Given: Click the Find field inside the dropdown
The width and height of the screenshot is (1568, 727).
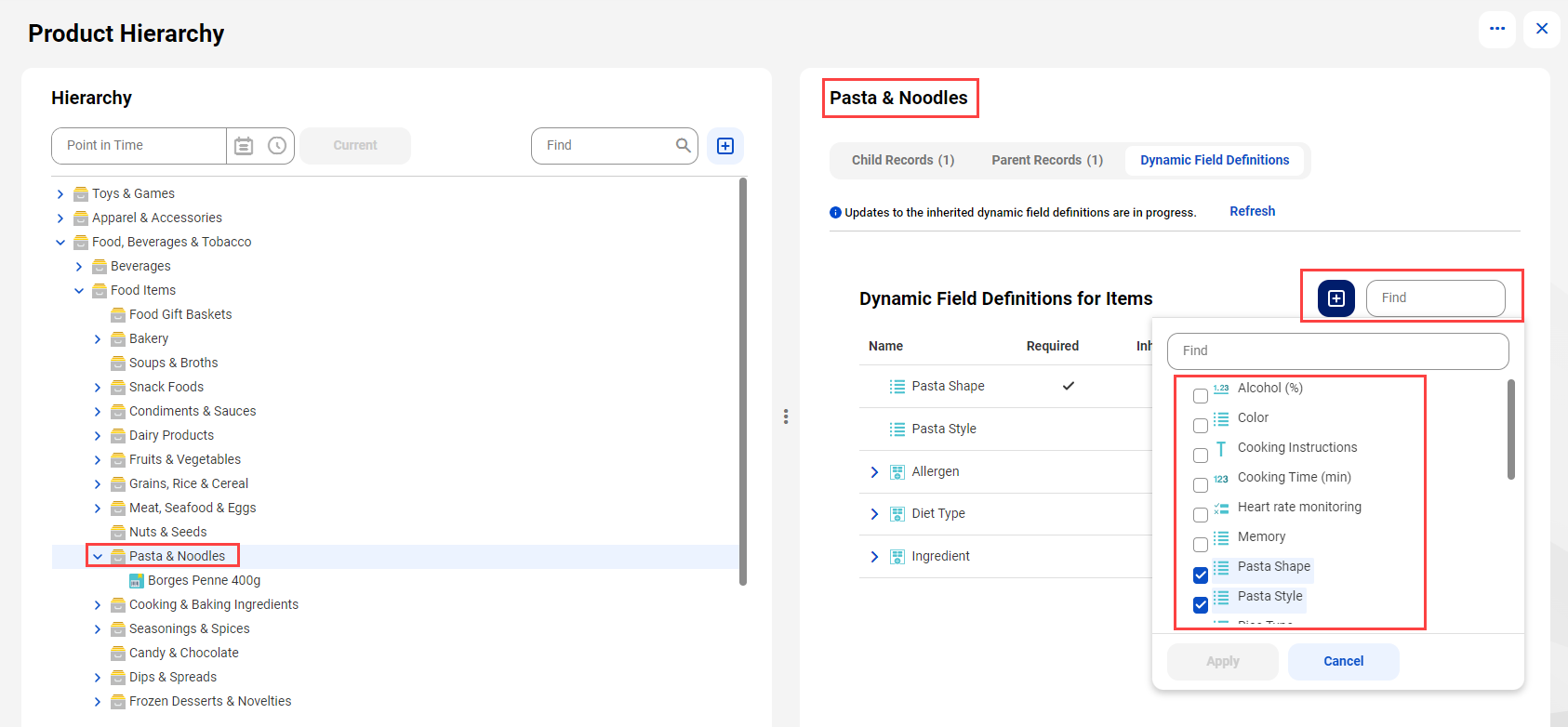Looking at the screenshot, I should tap(1337, 351).
